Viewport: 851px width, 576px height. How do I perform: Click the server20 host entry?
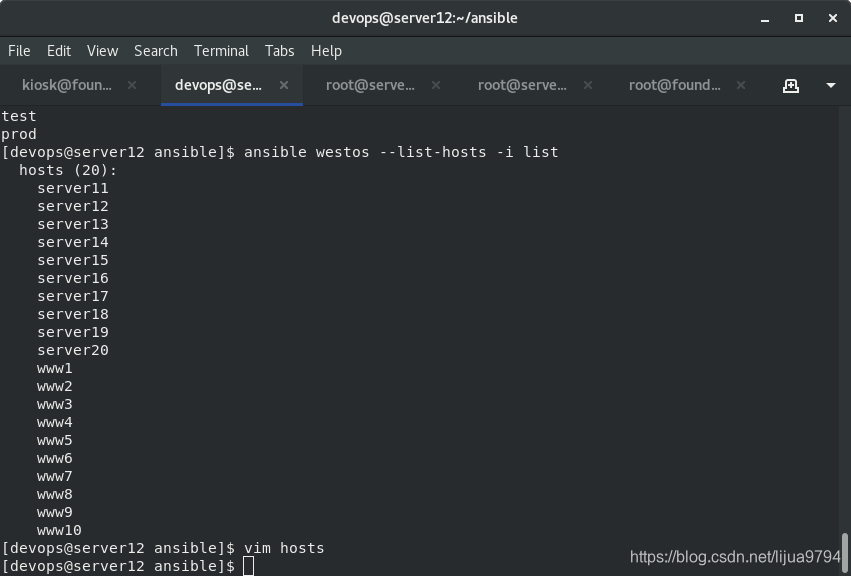73,350
